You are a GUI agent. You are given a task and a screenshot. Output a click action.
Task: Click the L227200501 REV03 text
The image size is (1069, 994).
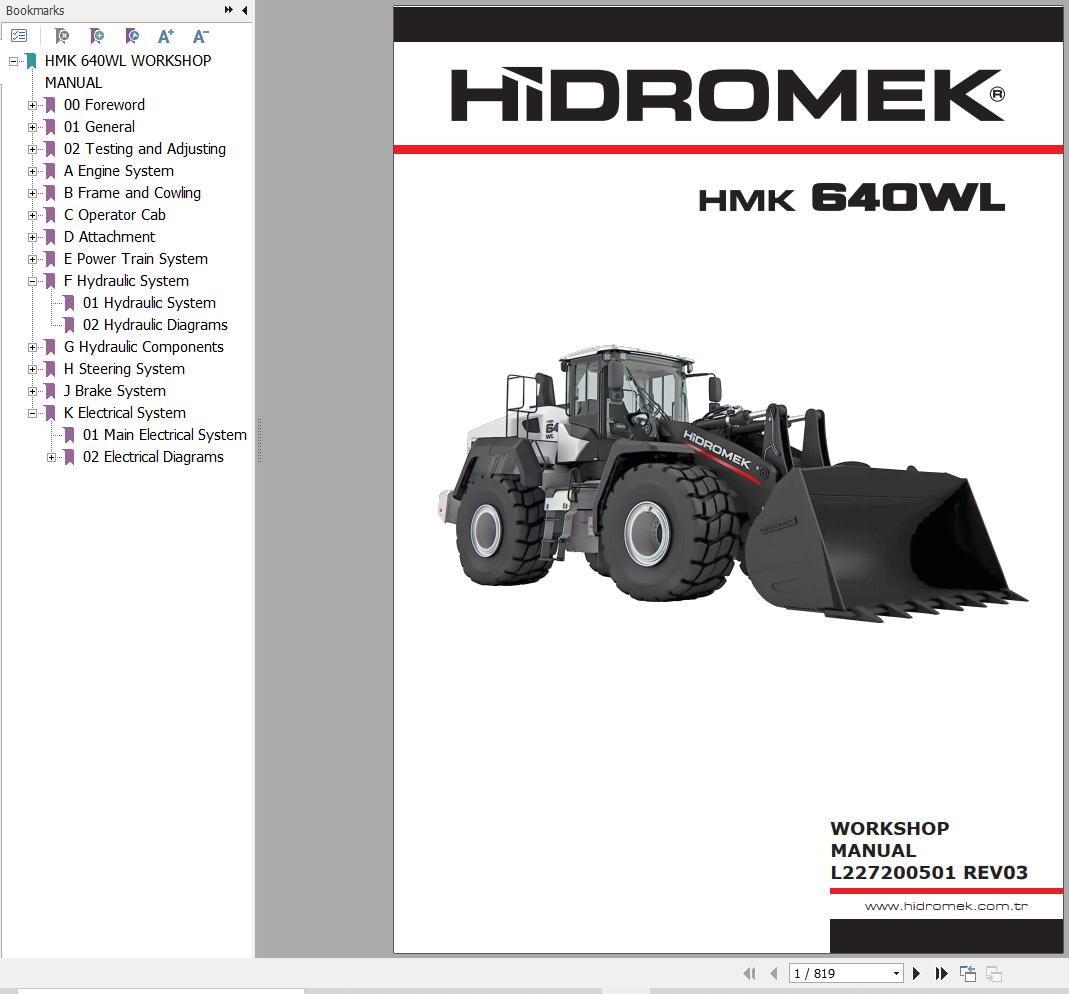point(929,873)
